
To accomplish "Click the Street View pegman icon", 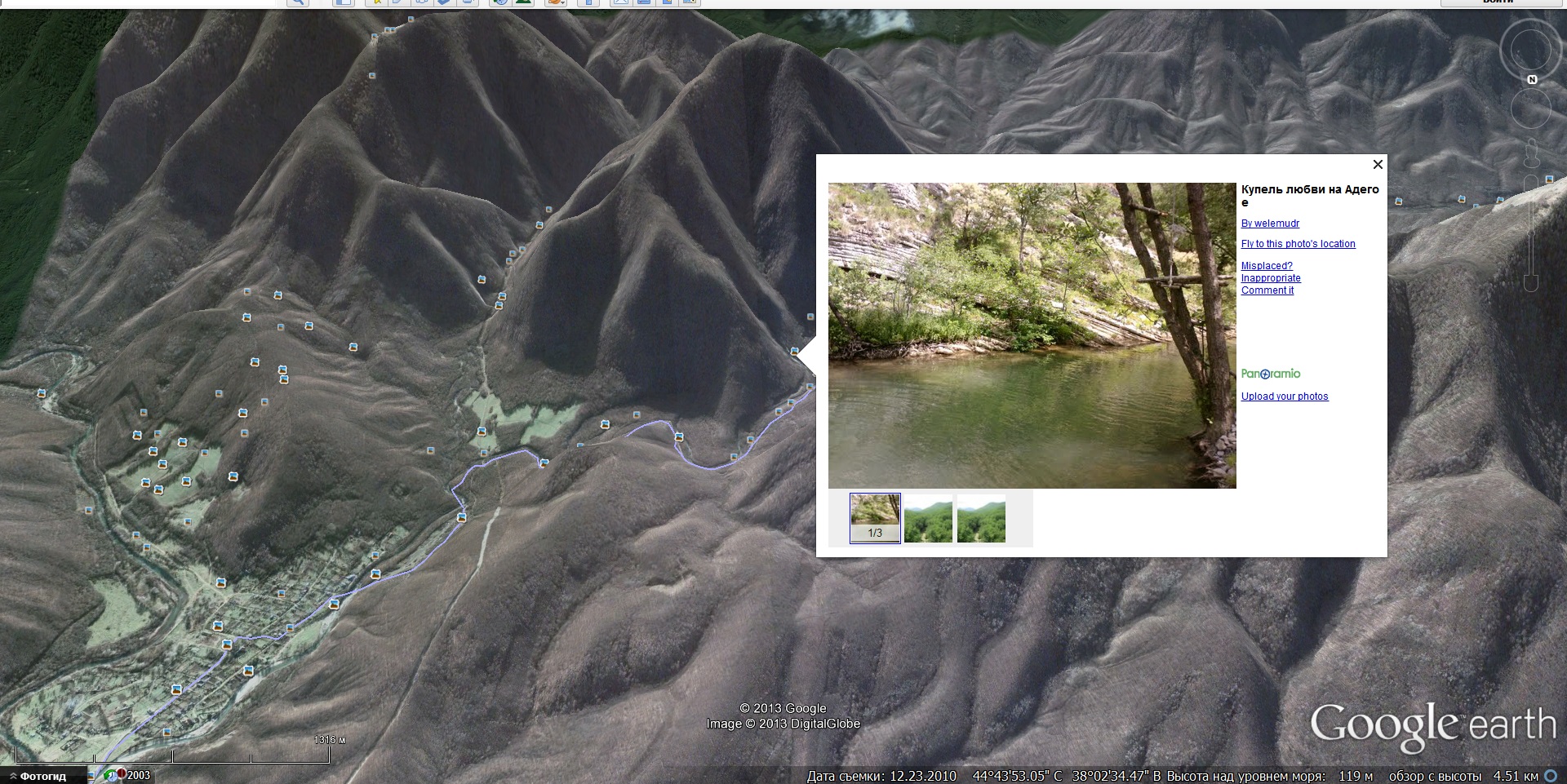I will (1531, 152).
